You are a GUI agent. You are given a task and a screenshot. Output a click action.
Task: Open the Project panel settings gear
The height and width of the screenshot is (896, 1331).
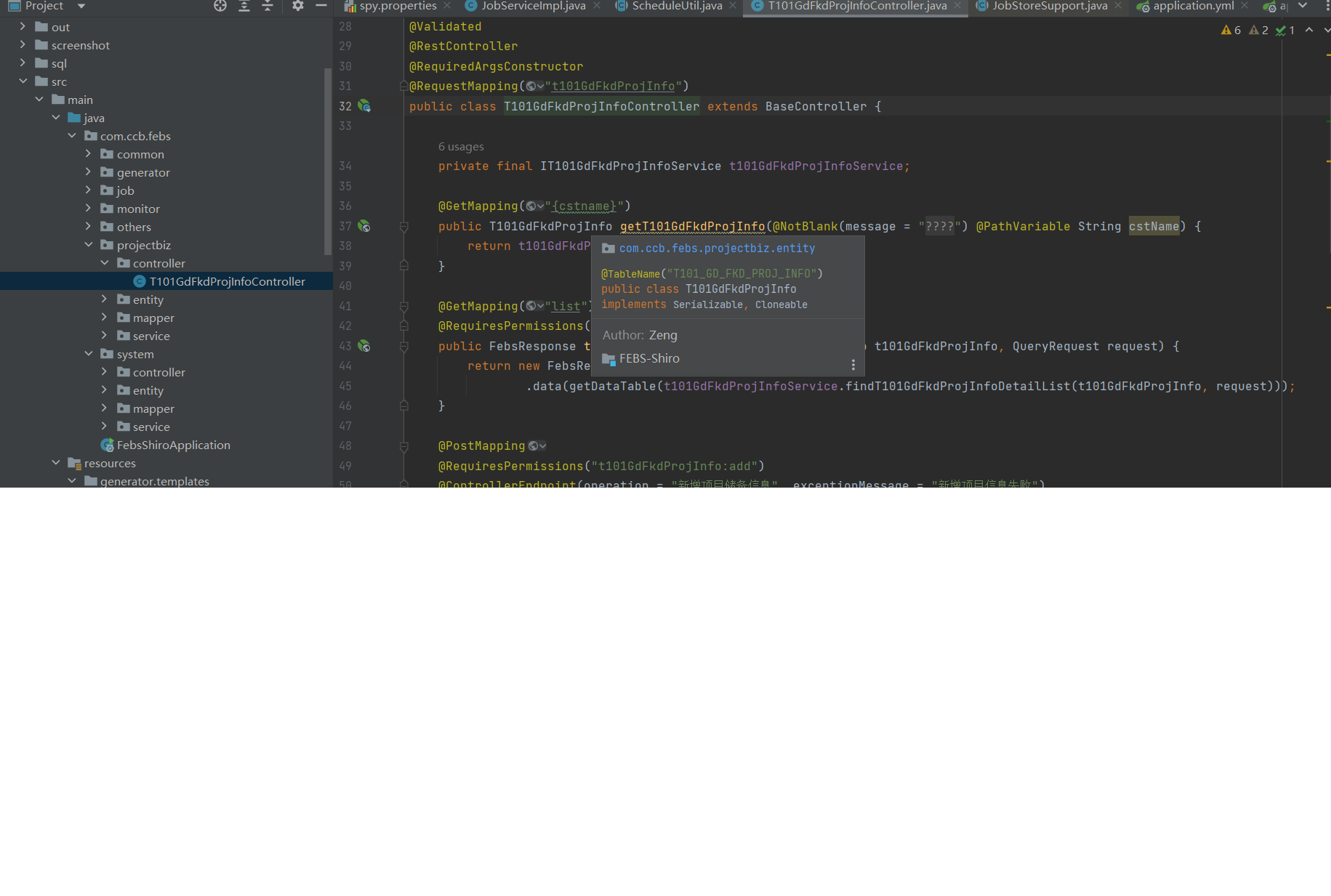tap(297, 6)
